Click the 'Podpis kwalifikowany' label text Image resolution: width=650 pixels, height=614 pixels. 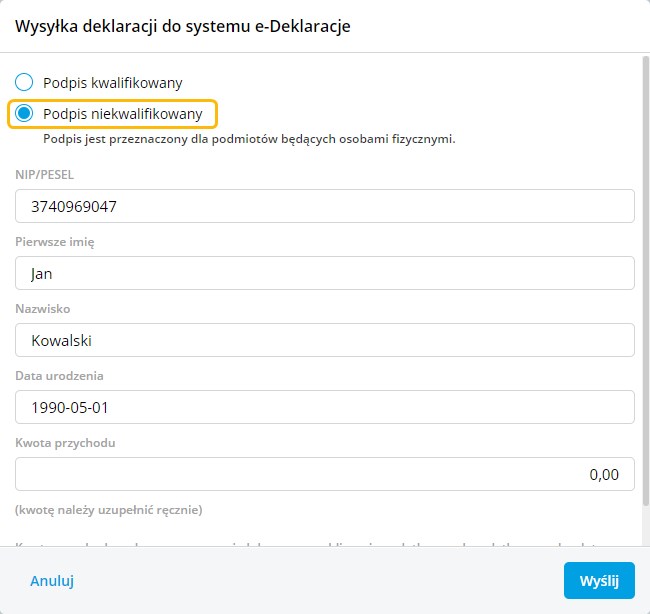[112, 83]
